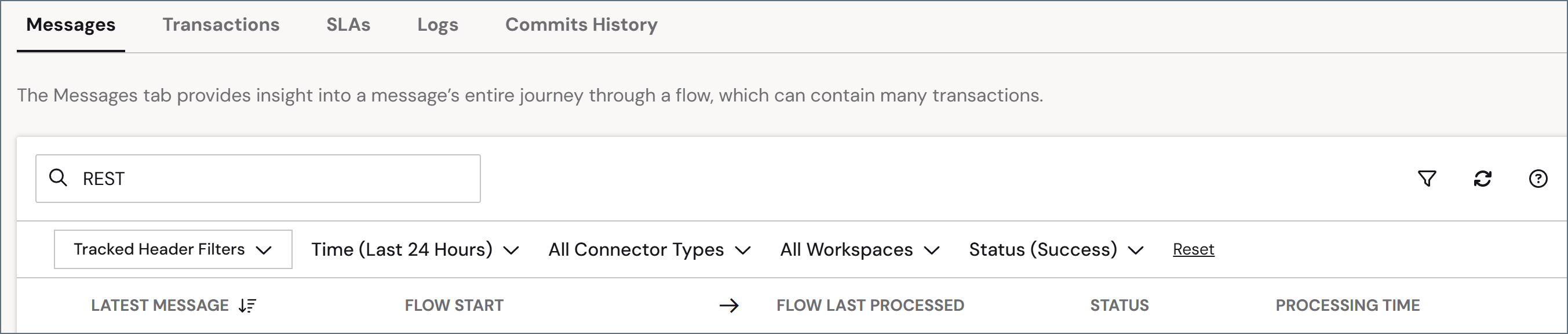Switch to the Transactions tab
This screenshot has width=1568, height=334.
(221, 24)
